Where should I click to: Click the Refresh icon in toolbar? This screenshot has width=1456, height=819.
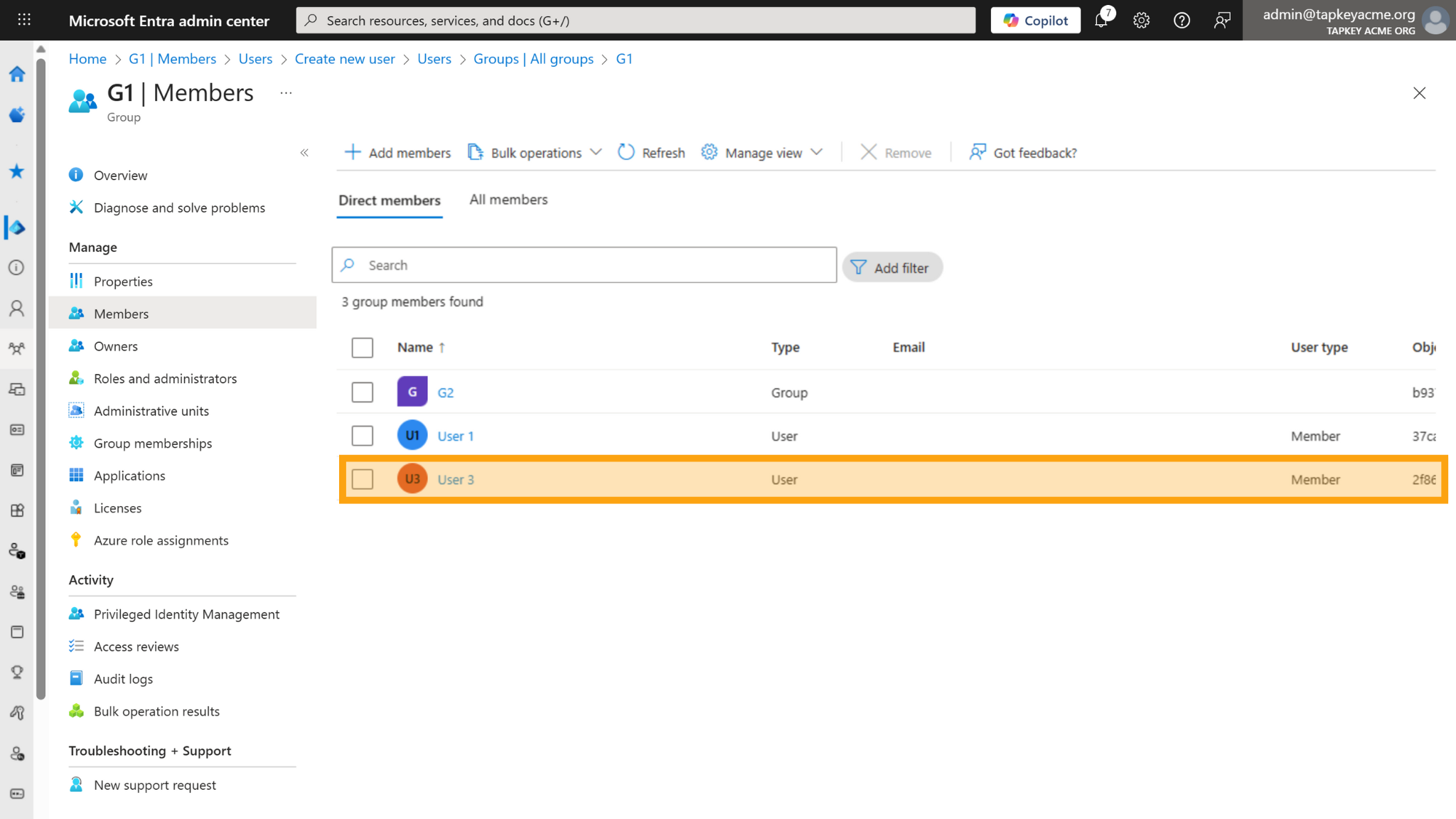coord(626,152)
